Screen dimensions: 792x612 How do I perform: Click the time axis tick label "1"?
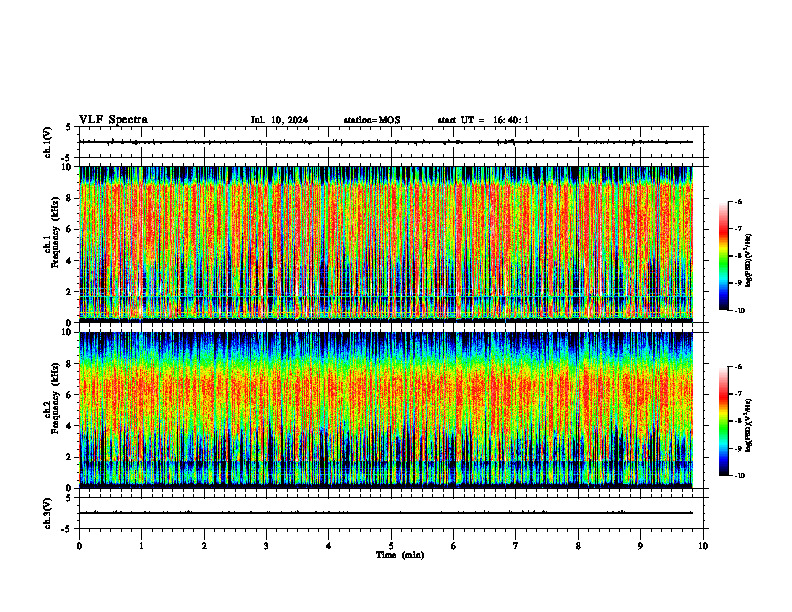pyautogui.click(x=141, y=546)
